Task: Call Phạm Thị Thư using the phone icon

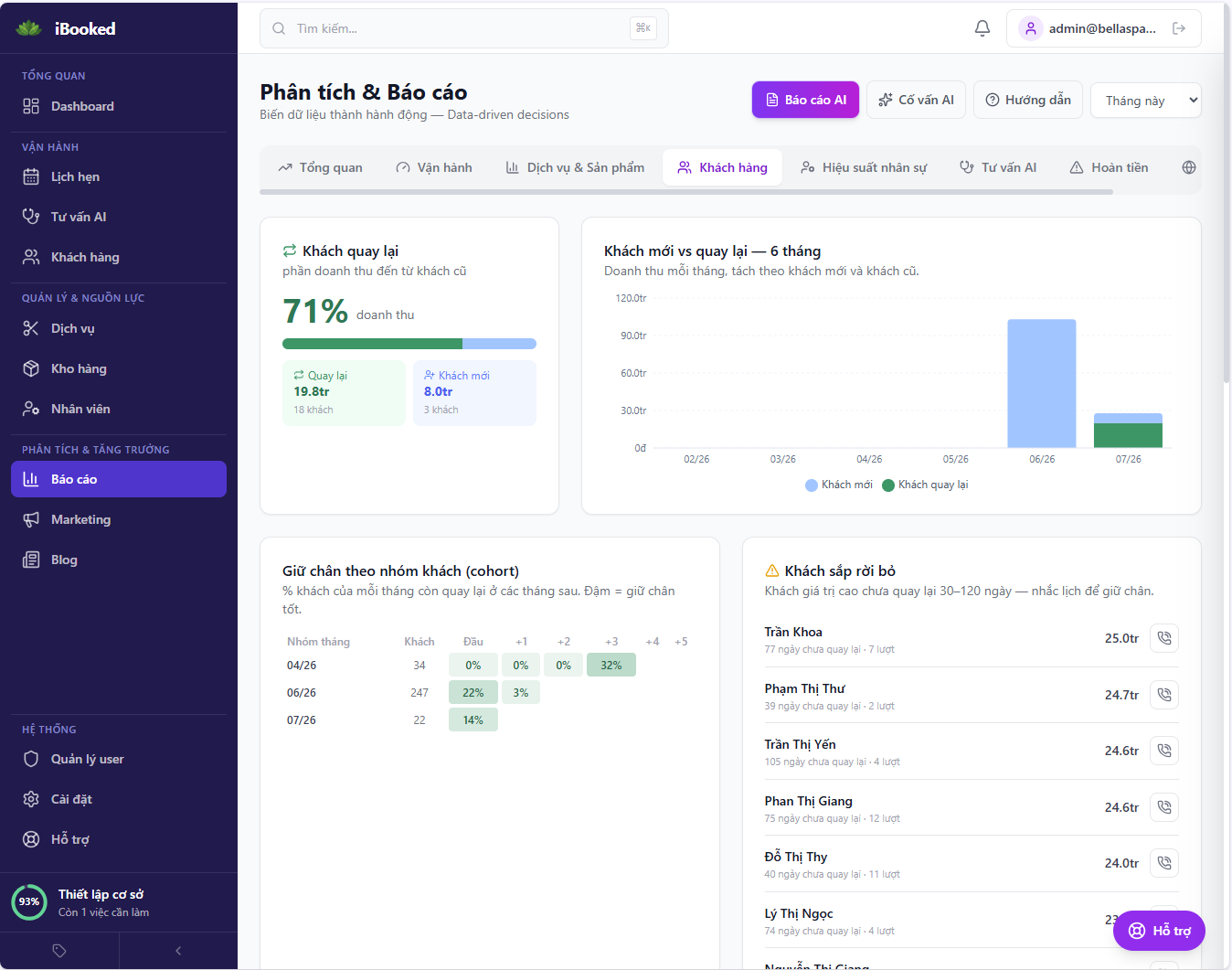Action: pyautogui.click(x=1164, y=695)
